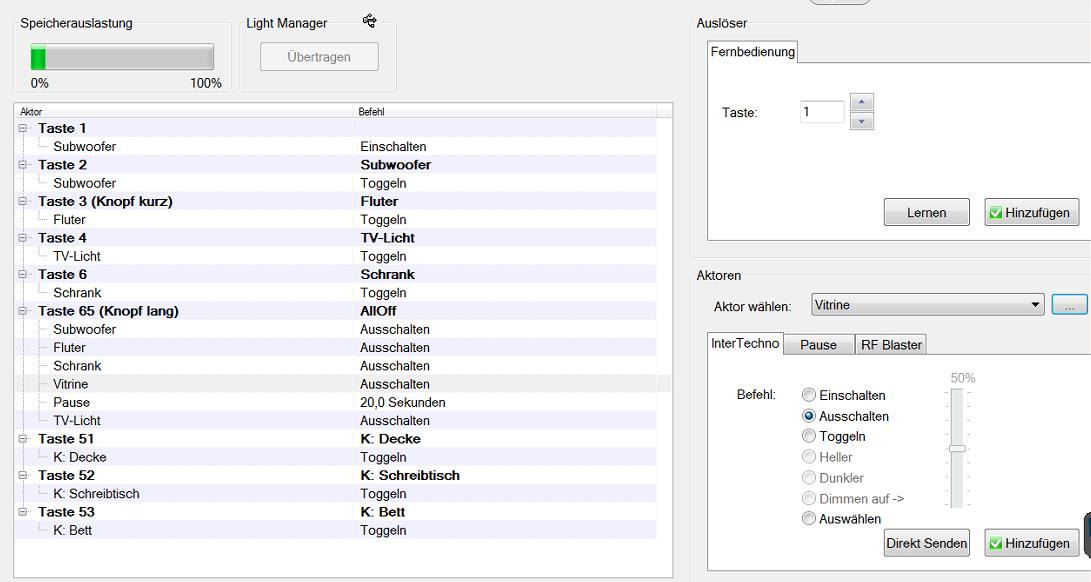Switch to the Pause tab
Screen dimensions: 1091x582
(818, 345)
